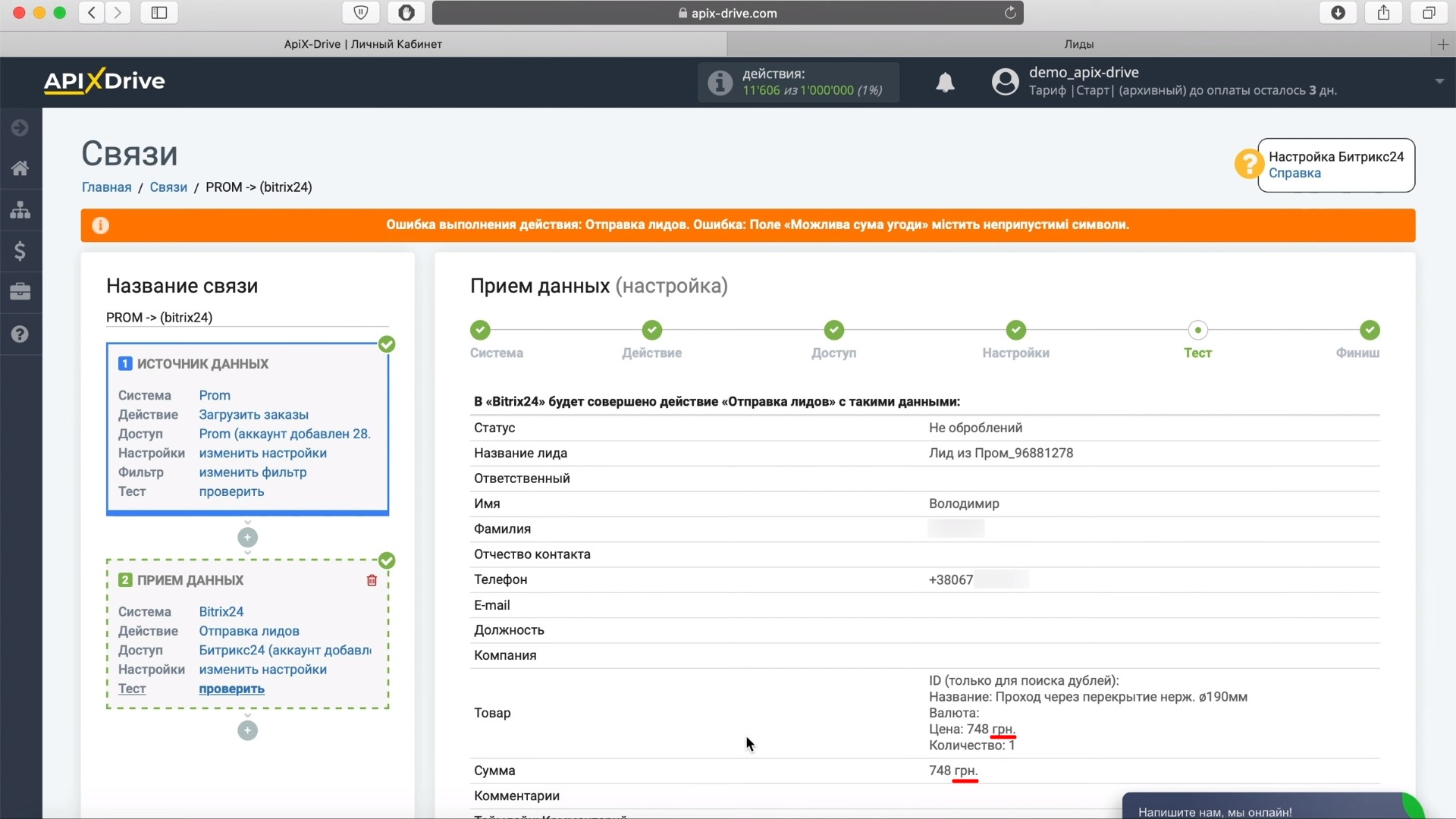Click ПРИЕМ ДАННЫХ block header
Viewport: 1456px width, 819px height.
tap(190, 580)
